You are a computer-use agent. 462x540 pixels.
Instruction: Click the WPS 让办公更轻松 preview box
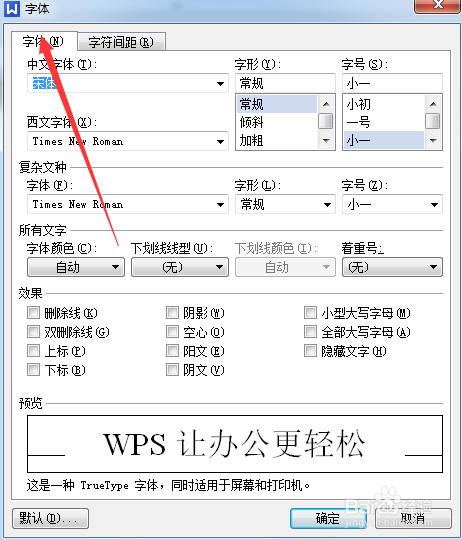(235, 444)
